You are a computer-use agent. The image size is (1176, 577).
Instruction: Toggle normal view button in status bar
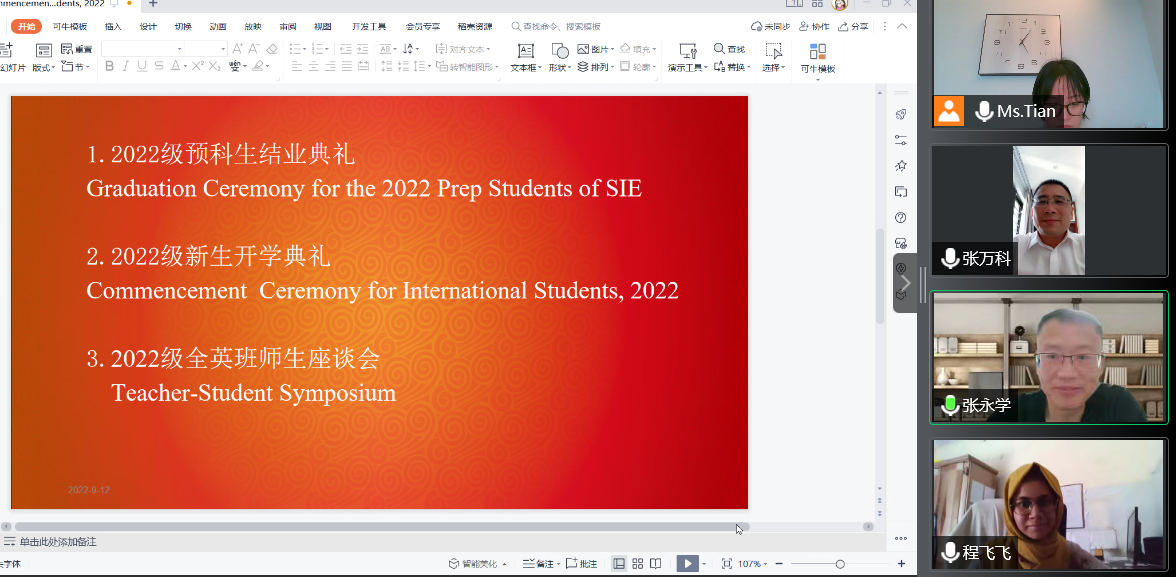pos(619,564)
